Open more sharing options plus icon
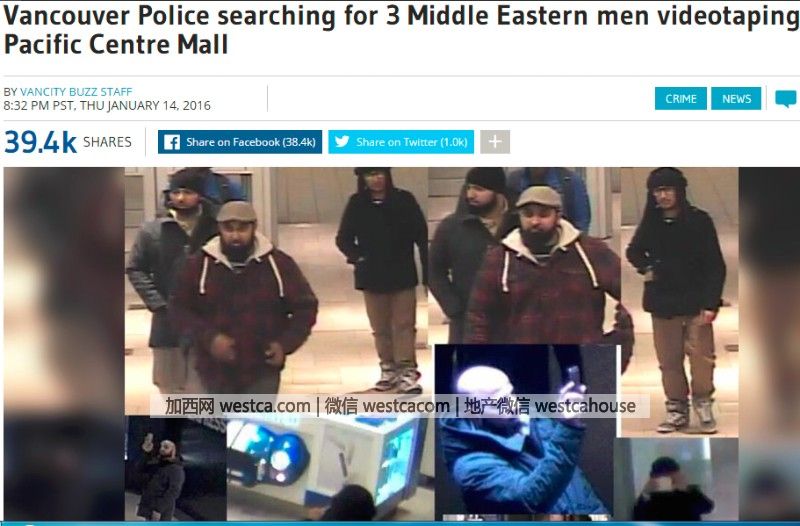Image resolution: width=800 pixels, height=526 pixels. pos(495,142)
